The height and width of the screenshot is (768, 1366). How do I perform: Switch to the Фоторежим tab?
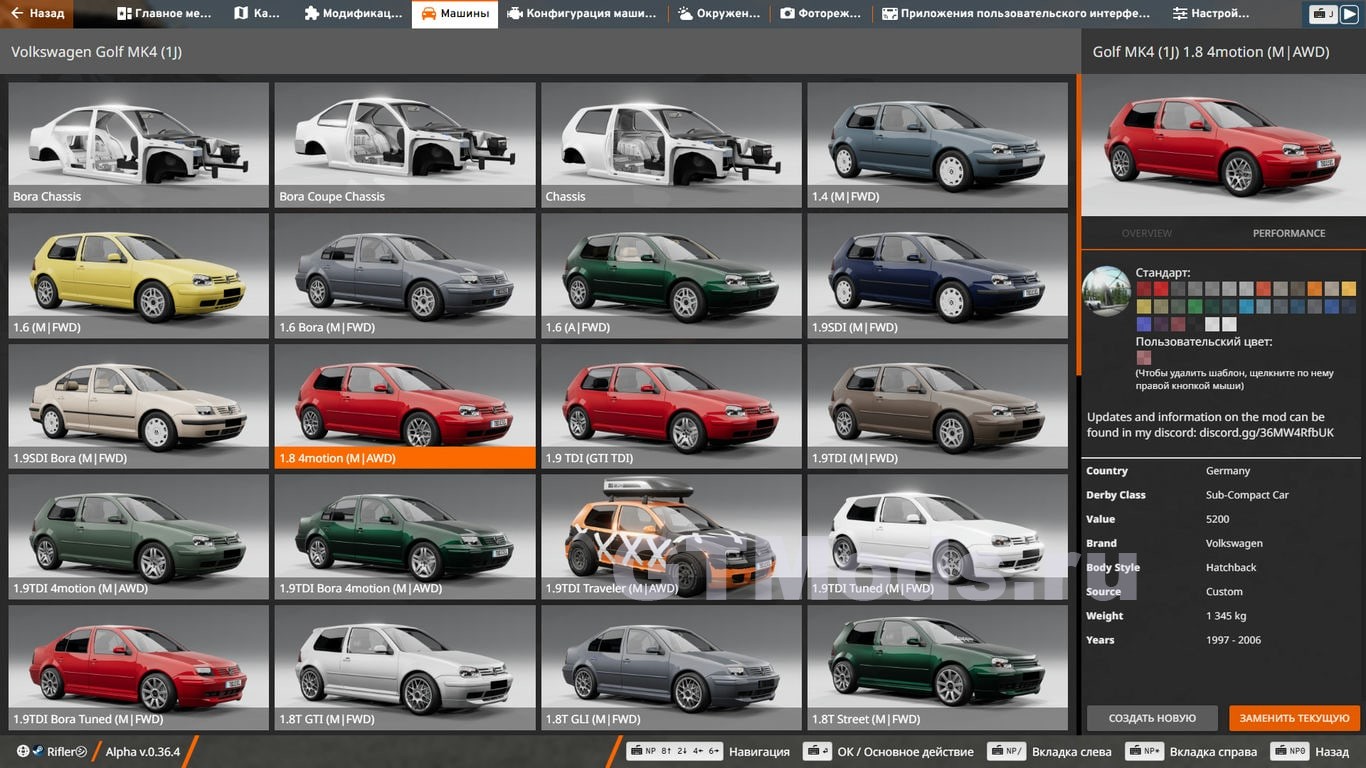[821, 14]
